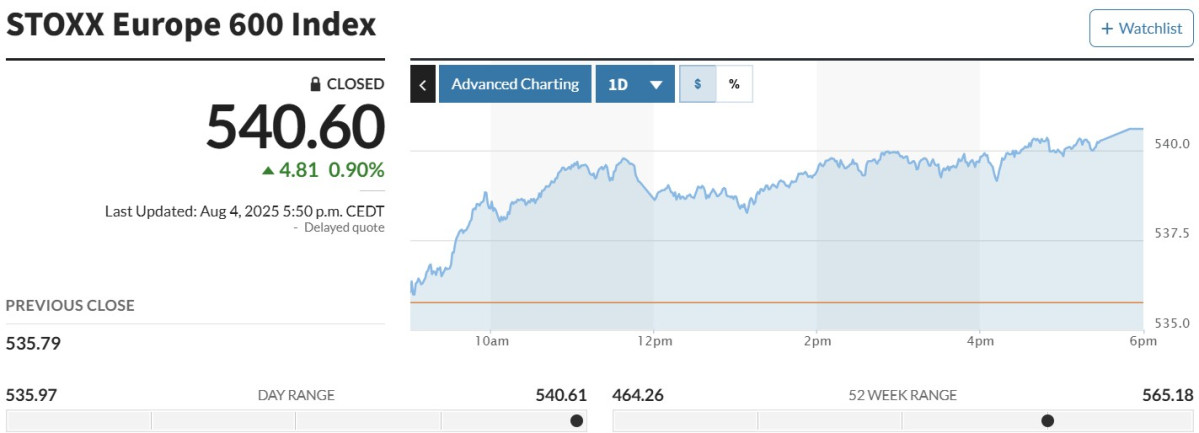Image resolution: width=1199 pixels, height=433 pixels.
Task: Click the STOXX Europe 600 Index title
Action: click(x=191, y=25)
